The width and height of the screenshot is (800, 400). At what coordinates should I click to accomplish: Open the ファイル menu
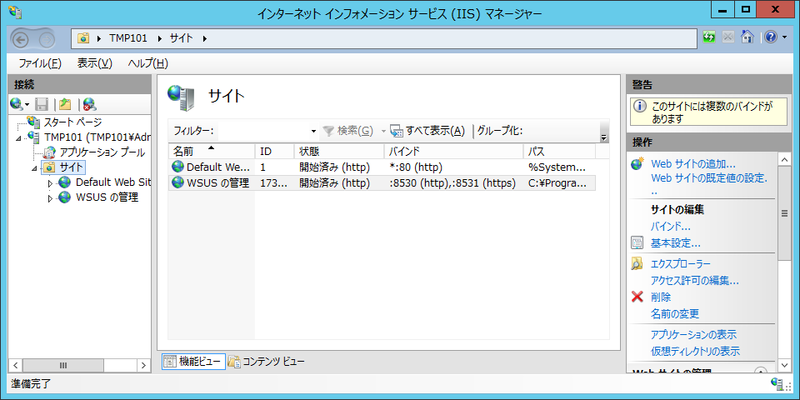point(40,64)
